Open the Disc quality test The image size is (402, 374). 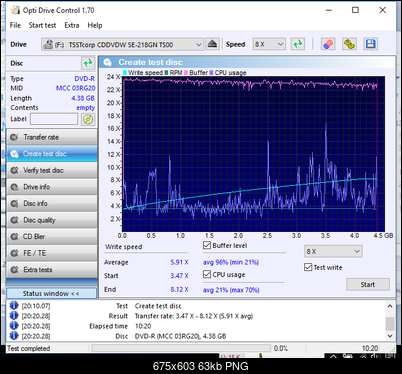tap(52, 220)
